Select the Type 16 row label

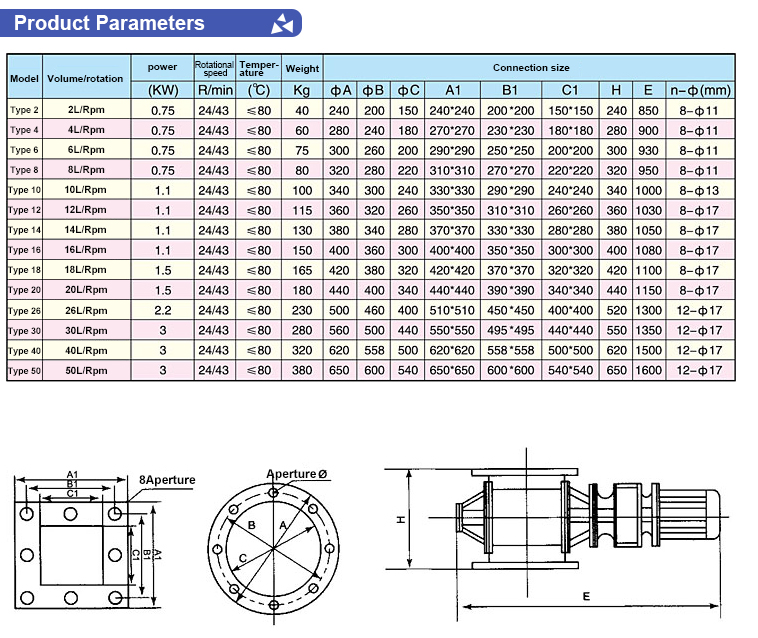coord(24,250)
